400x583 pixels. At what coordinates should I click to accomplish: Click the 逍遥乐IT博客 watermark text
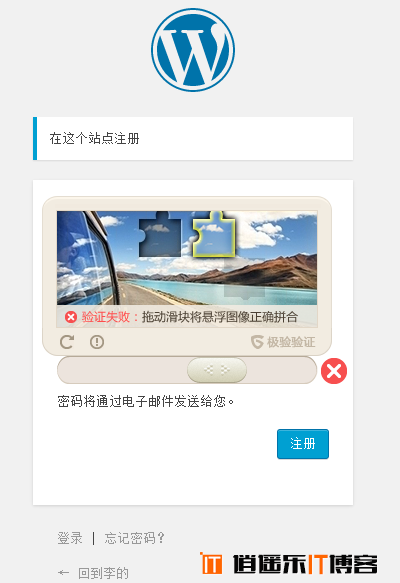305,564
